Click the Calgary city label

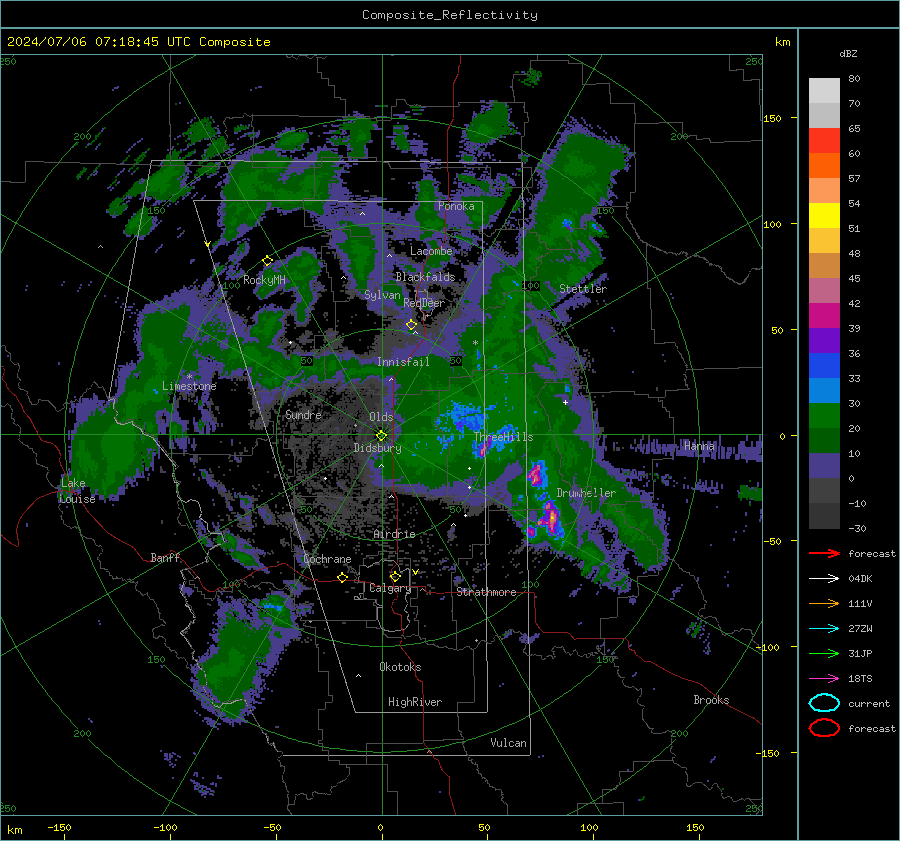[390, 588]
